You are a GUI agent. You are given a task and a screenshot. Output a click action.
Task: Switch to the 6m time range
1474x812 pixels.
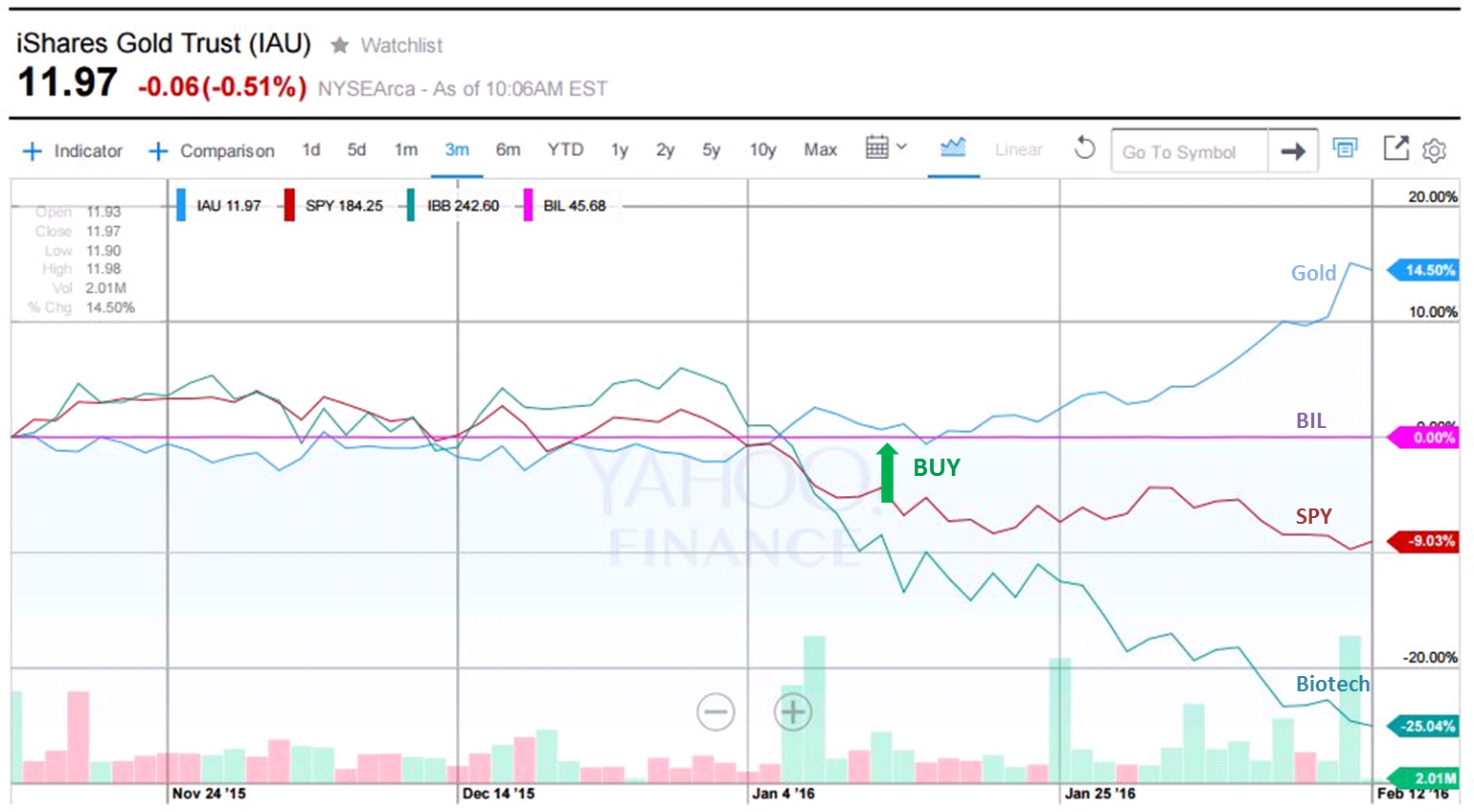pos(508,150)
